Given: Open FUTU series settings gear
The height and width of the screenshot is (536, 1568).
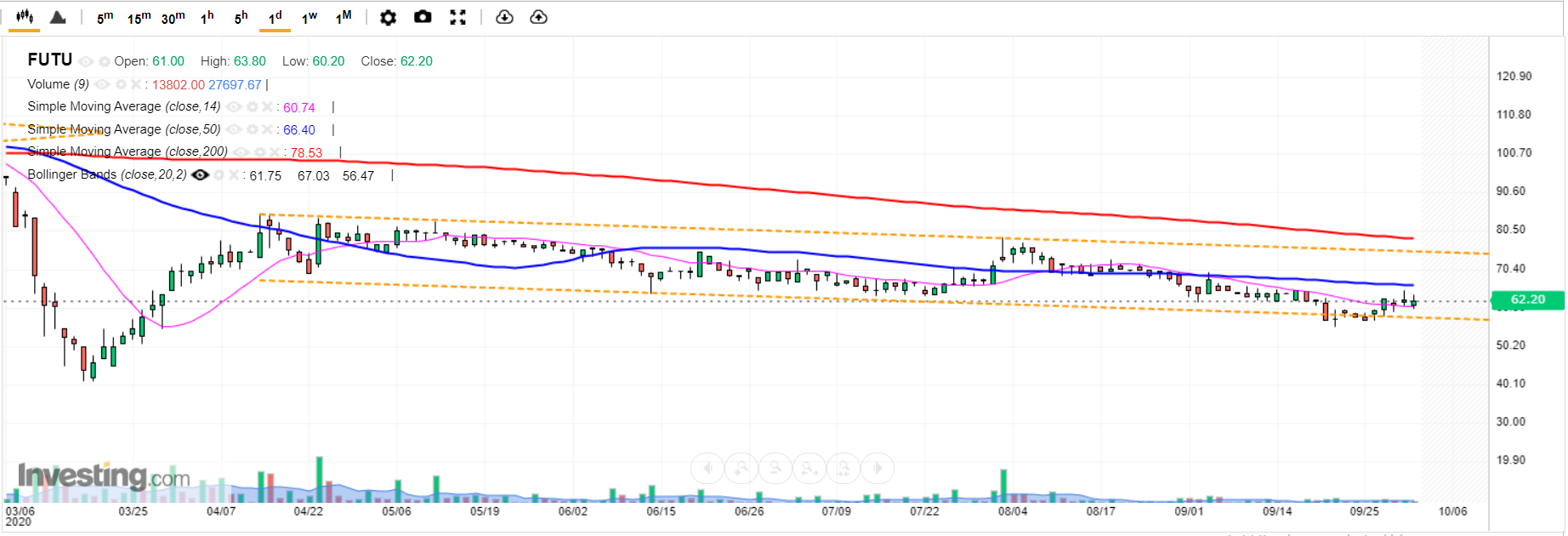Looking at the screenshot, I should coord(105,61).
